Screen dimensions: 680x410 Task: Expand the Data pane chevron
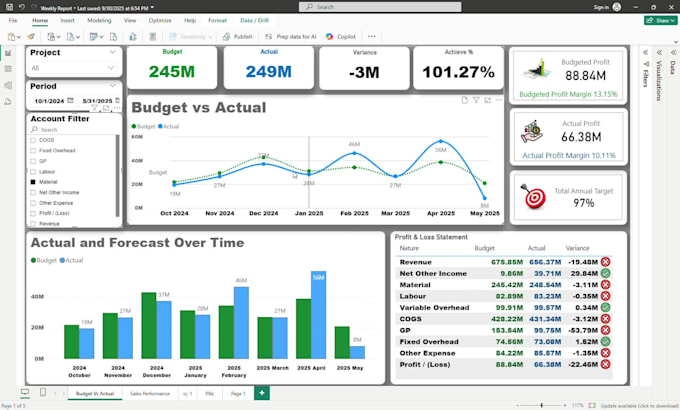click(673, 52)
